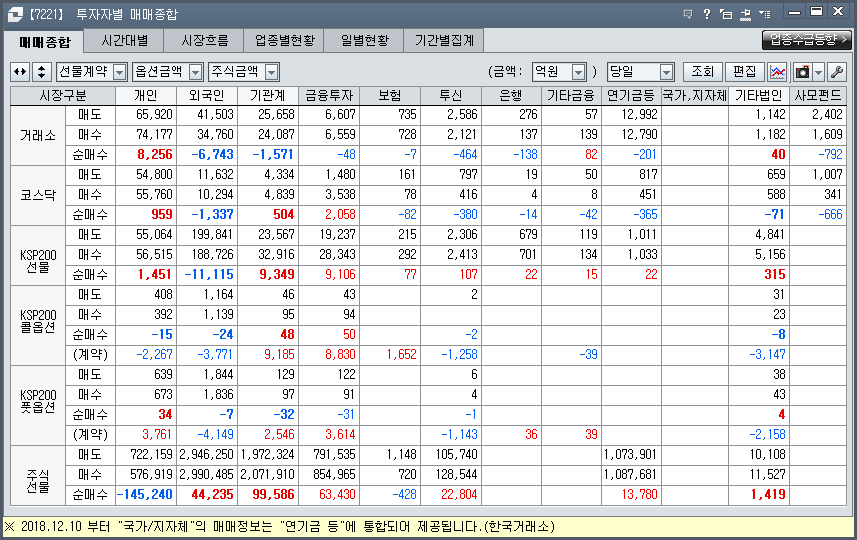Click the 투신 column header
The height and width of the screenshot is (540, 857).
coord(451,96)
